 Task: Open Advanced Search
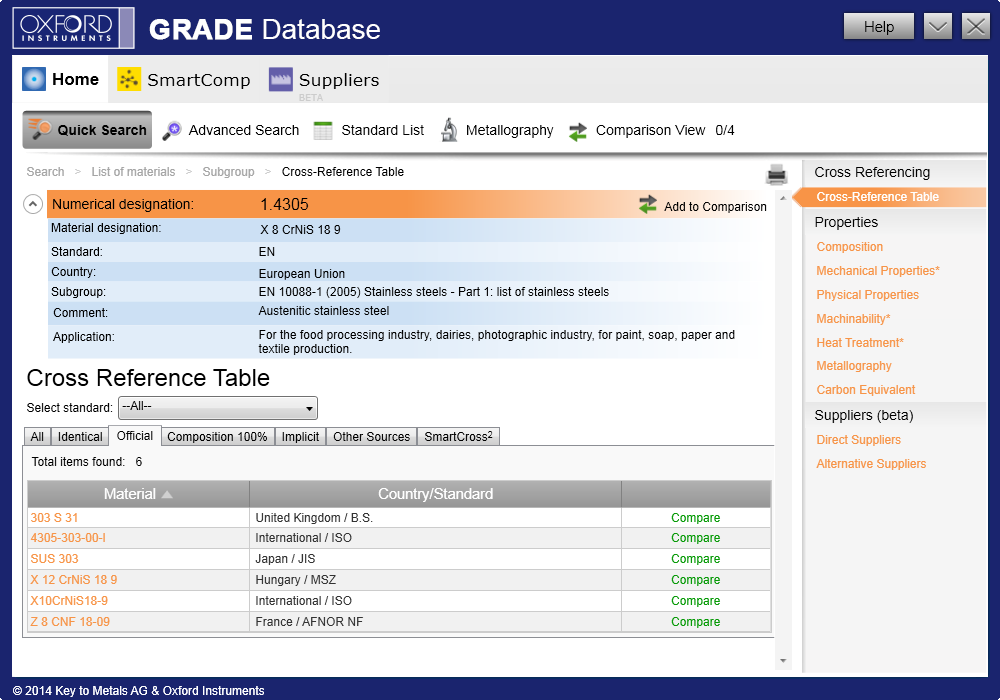(231, 130)
